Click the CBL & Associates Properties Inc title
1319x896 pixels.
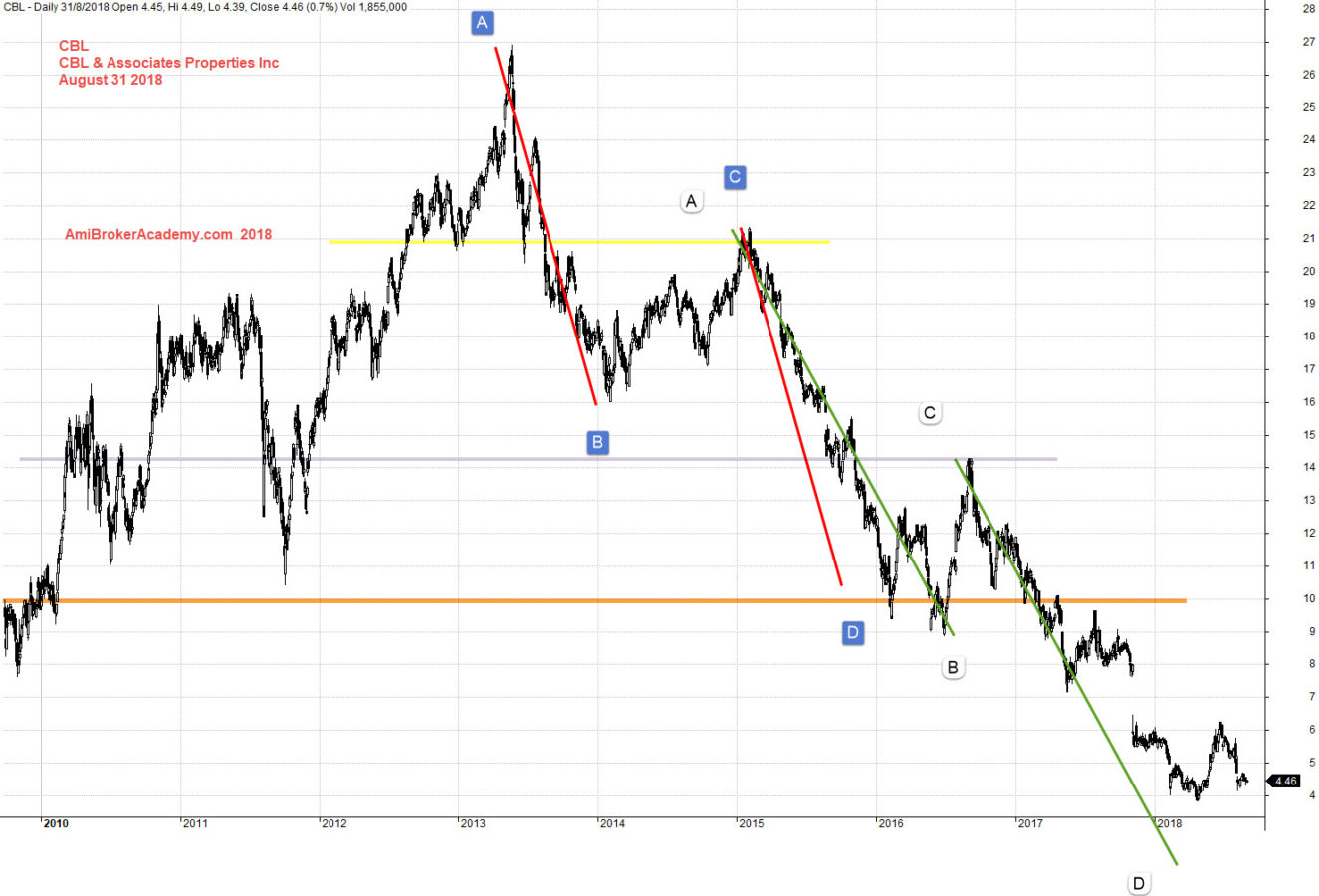[168, 63]
